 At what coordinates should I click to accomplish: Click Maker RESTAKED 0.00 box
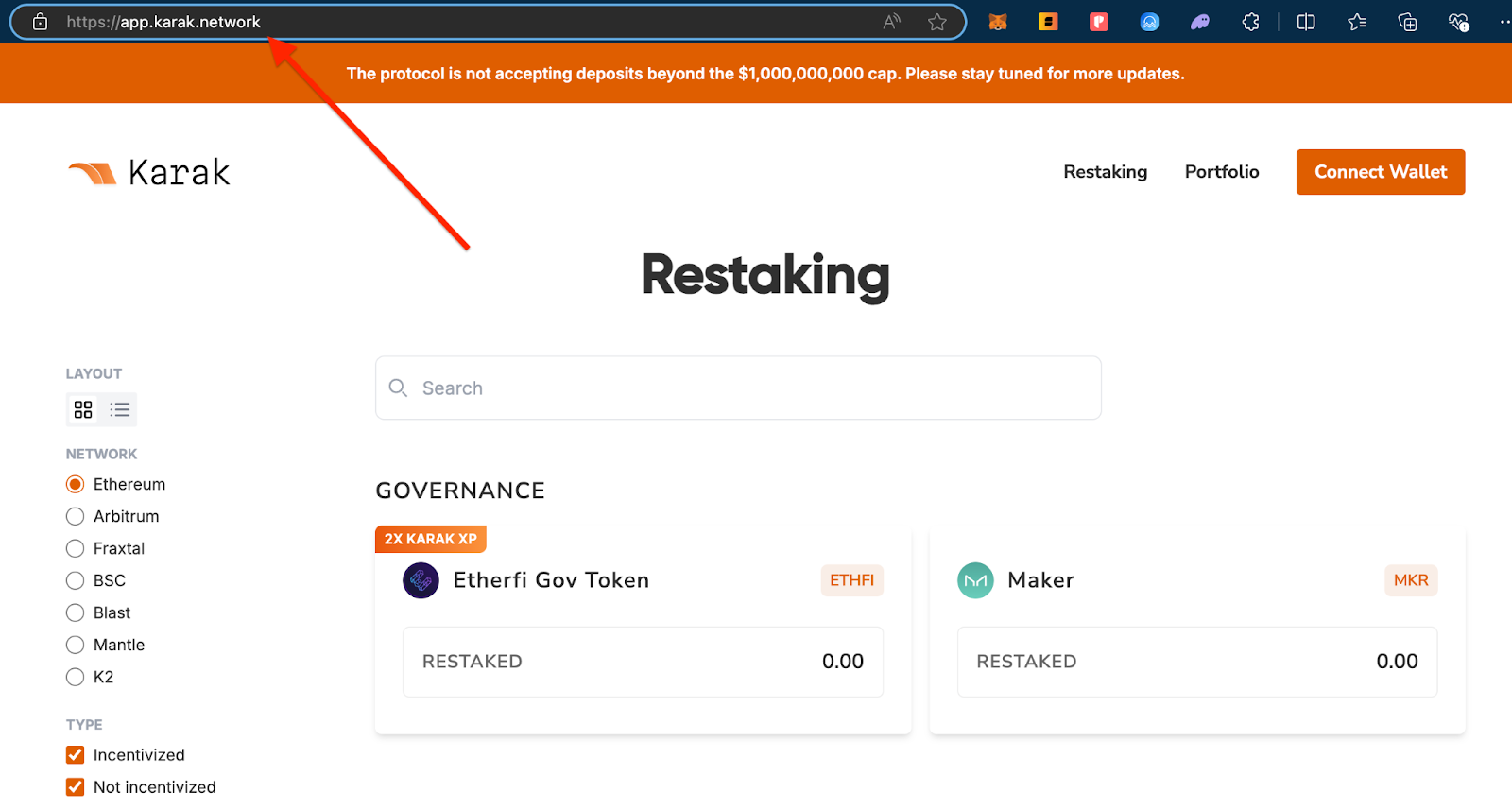point(1197,662)
